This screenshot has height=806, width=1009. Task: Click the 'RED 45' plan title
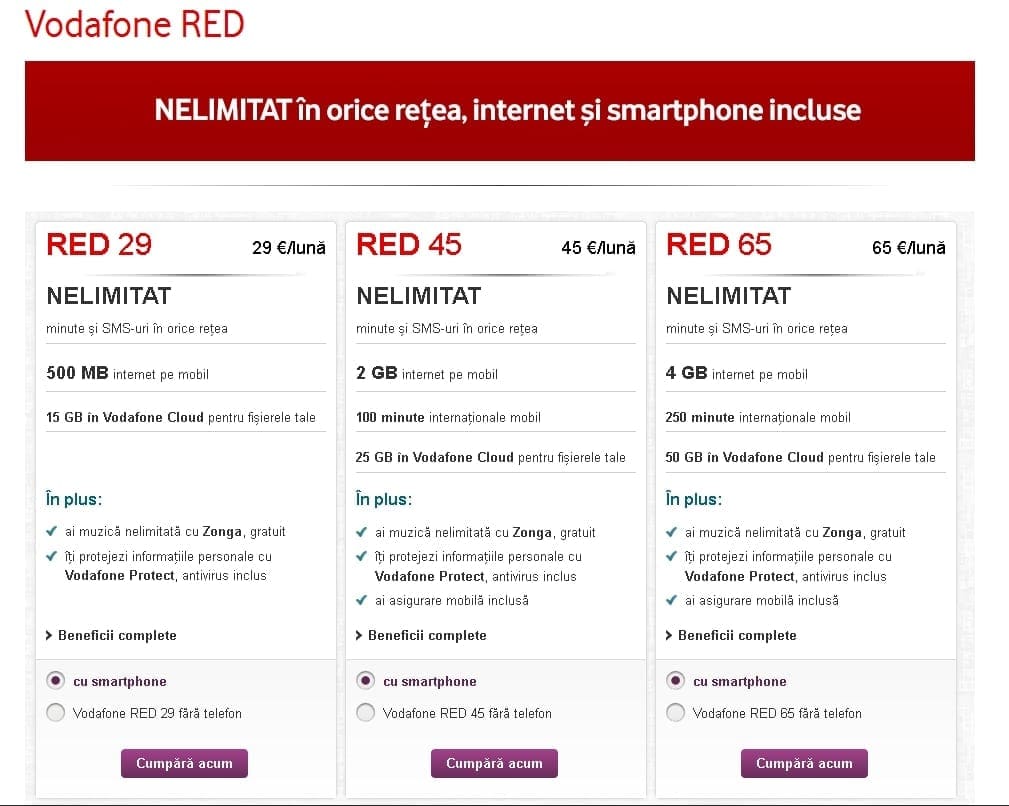409,245
